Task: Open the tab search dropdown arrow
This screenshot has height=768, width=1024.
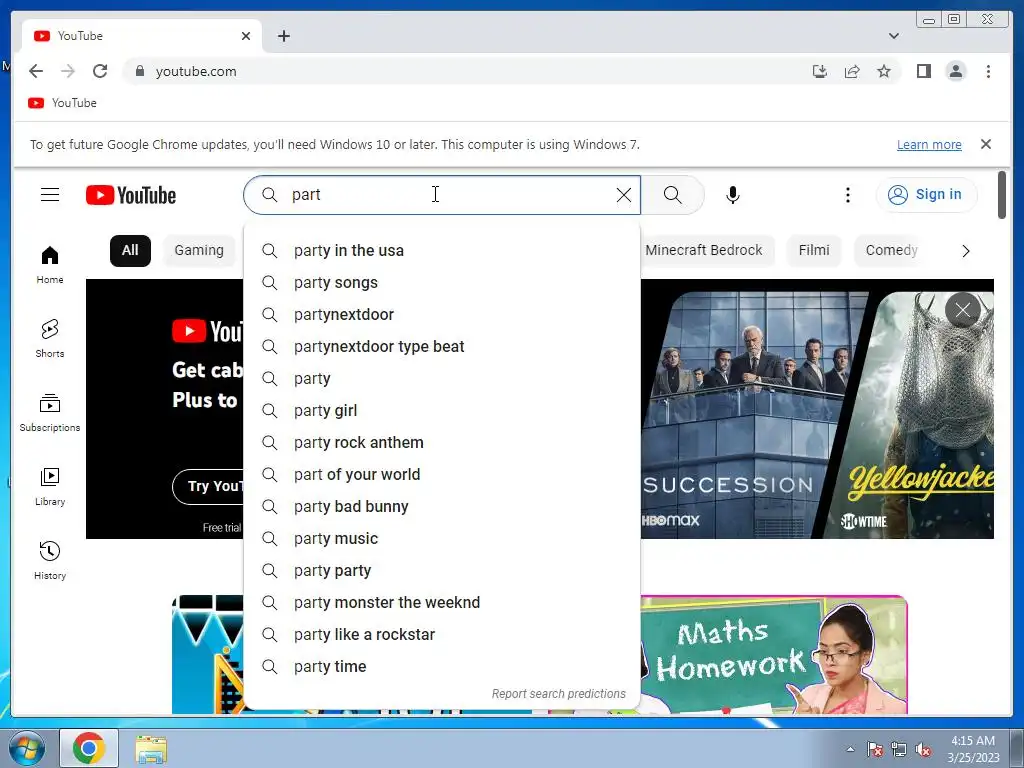Action: [x=893, y=36]
